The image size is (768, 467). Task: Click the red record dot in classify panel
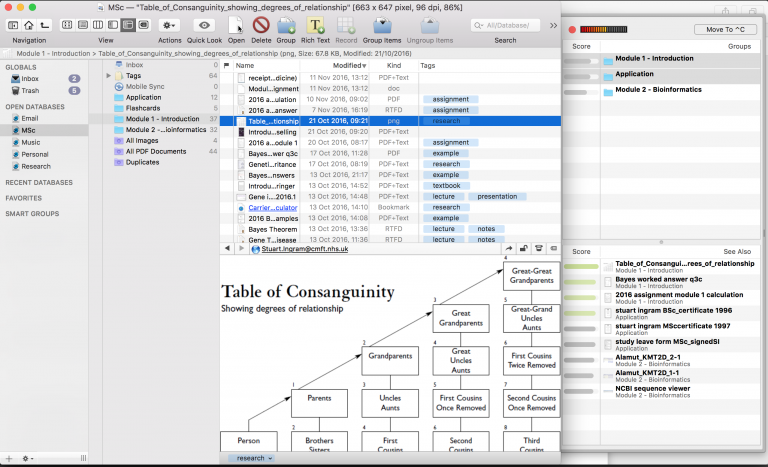pos(572,29)
